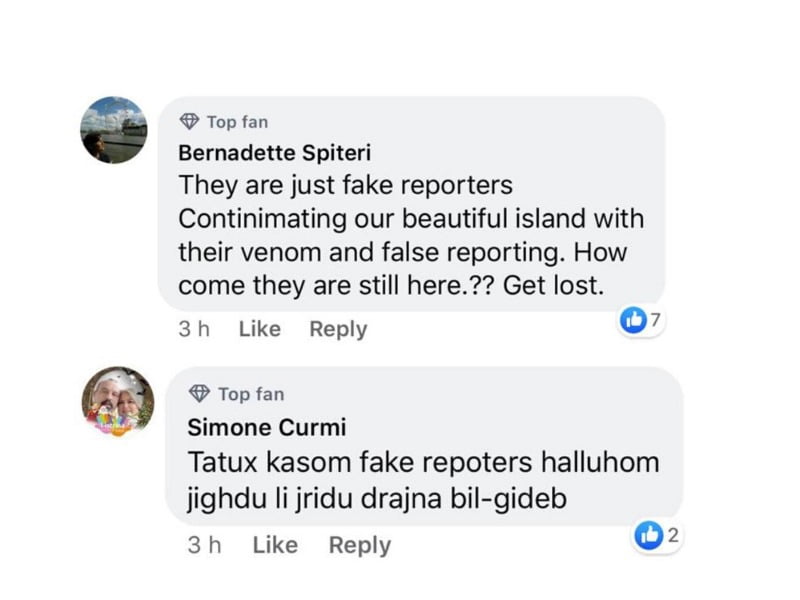Viewport: 800px width, 600px height.
Task: Reply to Bernadette Spiteri's comment
Action: pos(338,330)
